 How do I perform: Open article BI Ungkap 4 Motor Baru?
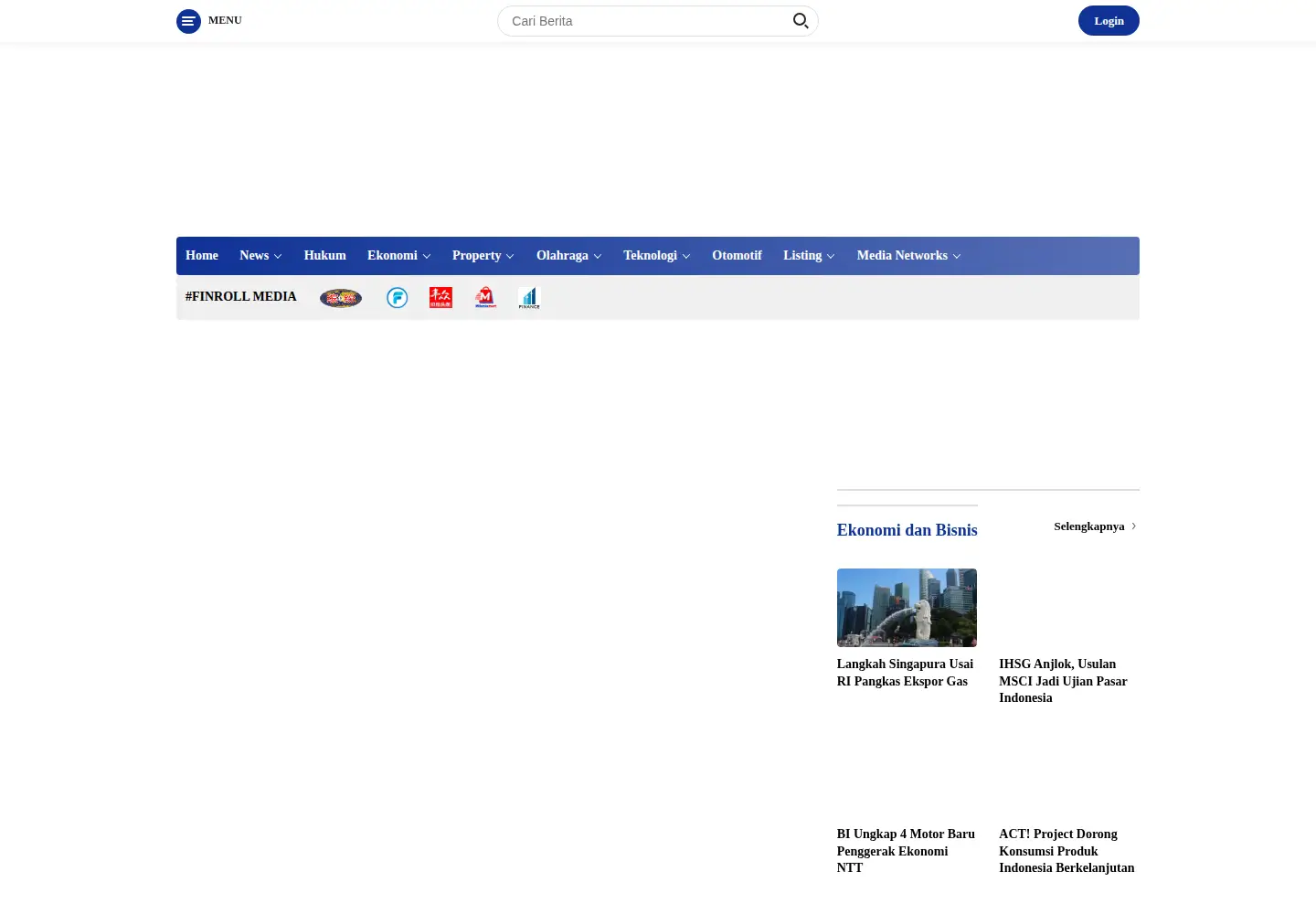click(906, 851)
